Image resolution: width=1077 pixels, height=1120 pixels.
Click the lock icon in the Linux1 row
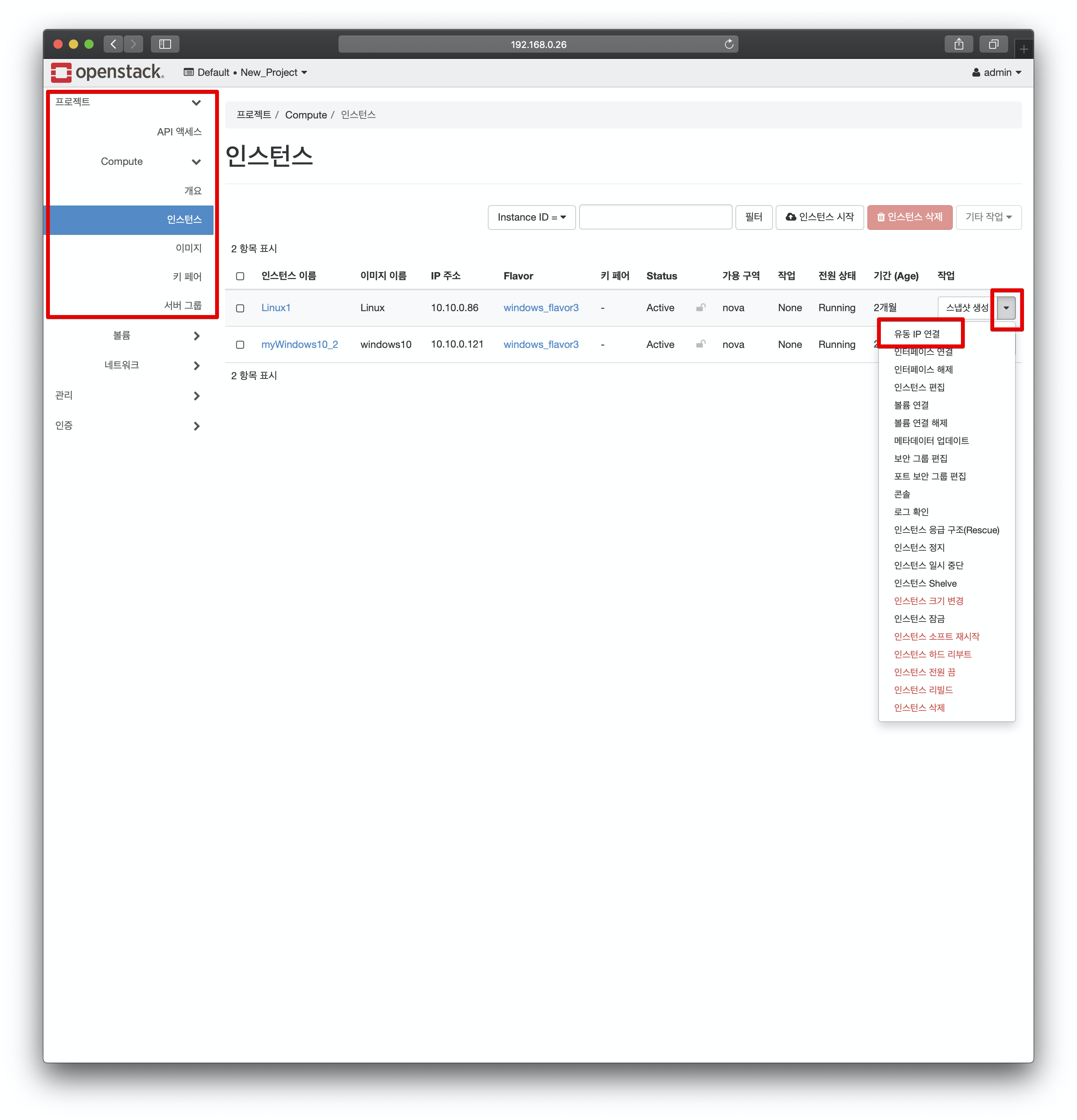701,307
